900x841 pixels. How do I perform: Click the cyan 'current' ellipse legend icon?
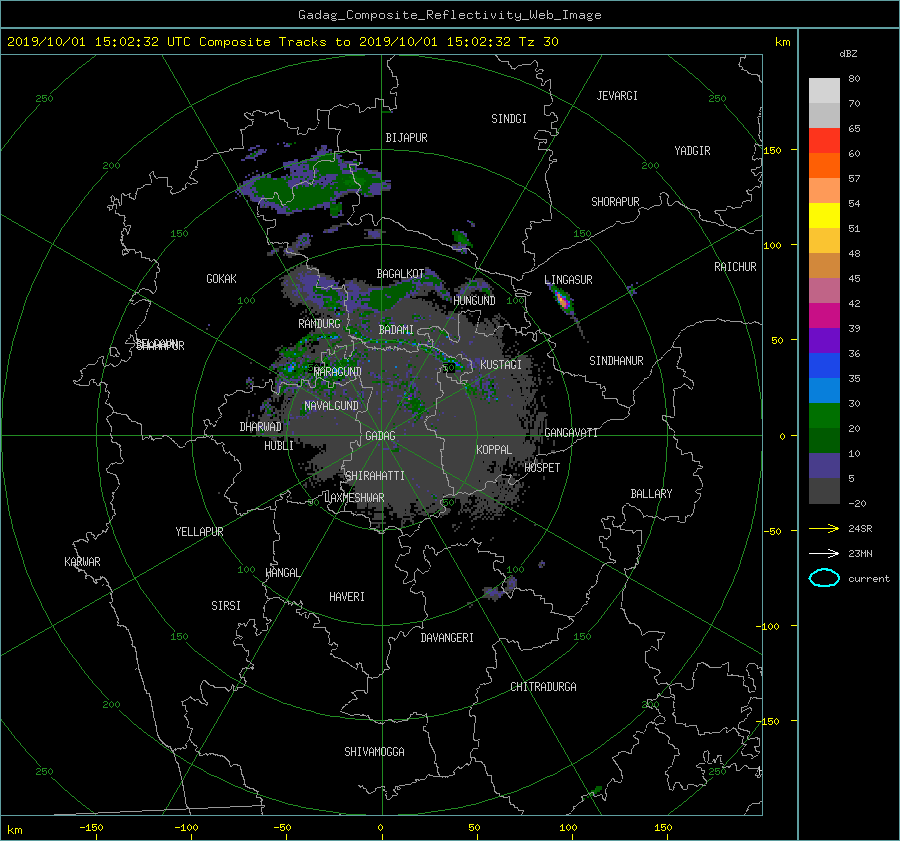[824, 578]
